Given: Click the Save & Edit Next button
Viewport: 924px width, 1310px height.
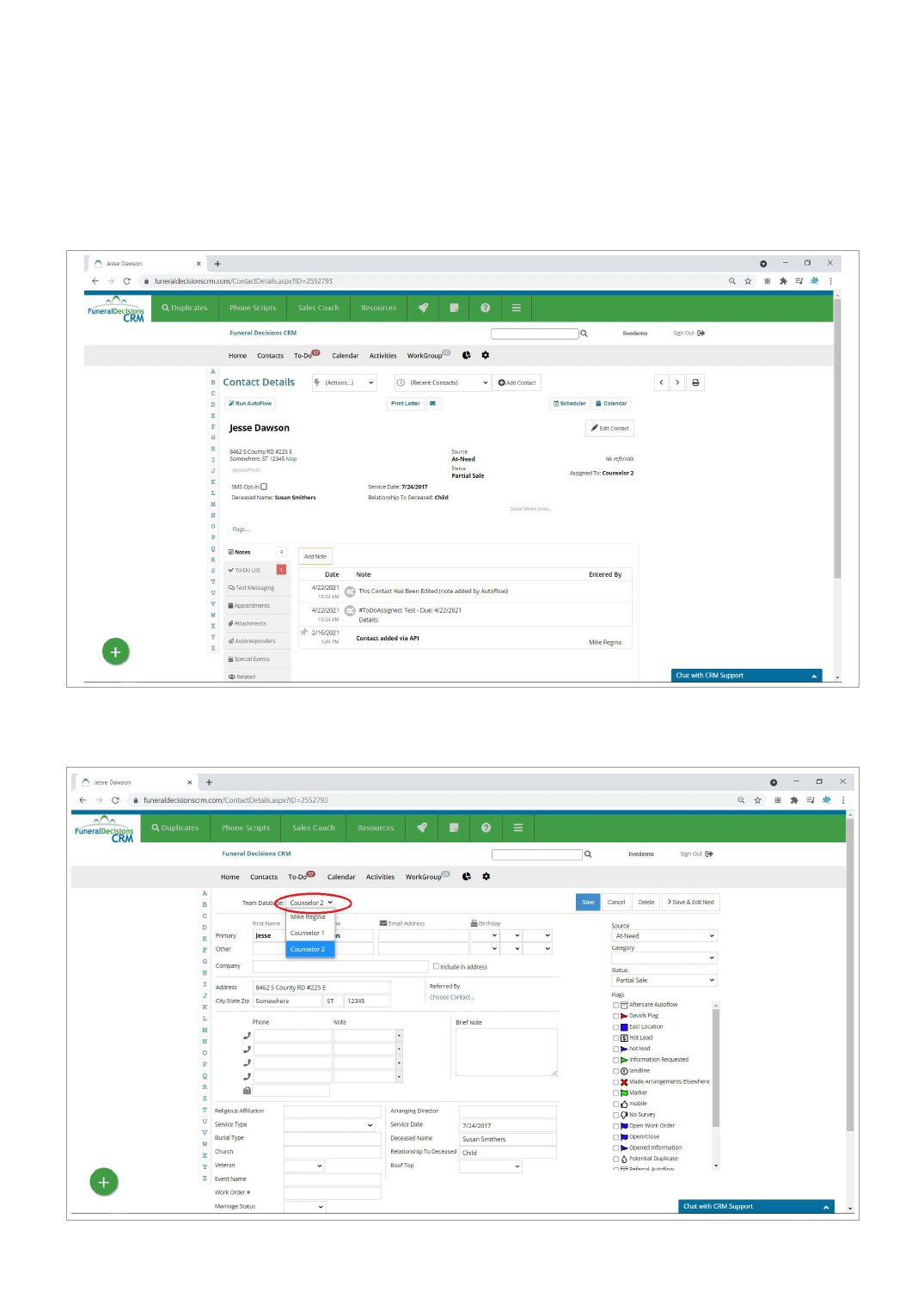Looking at the screenshot, I should (x=691, y=902).
